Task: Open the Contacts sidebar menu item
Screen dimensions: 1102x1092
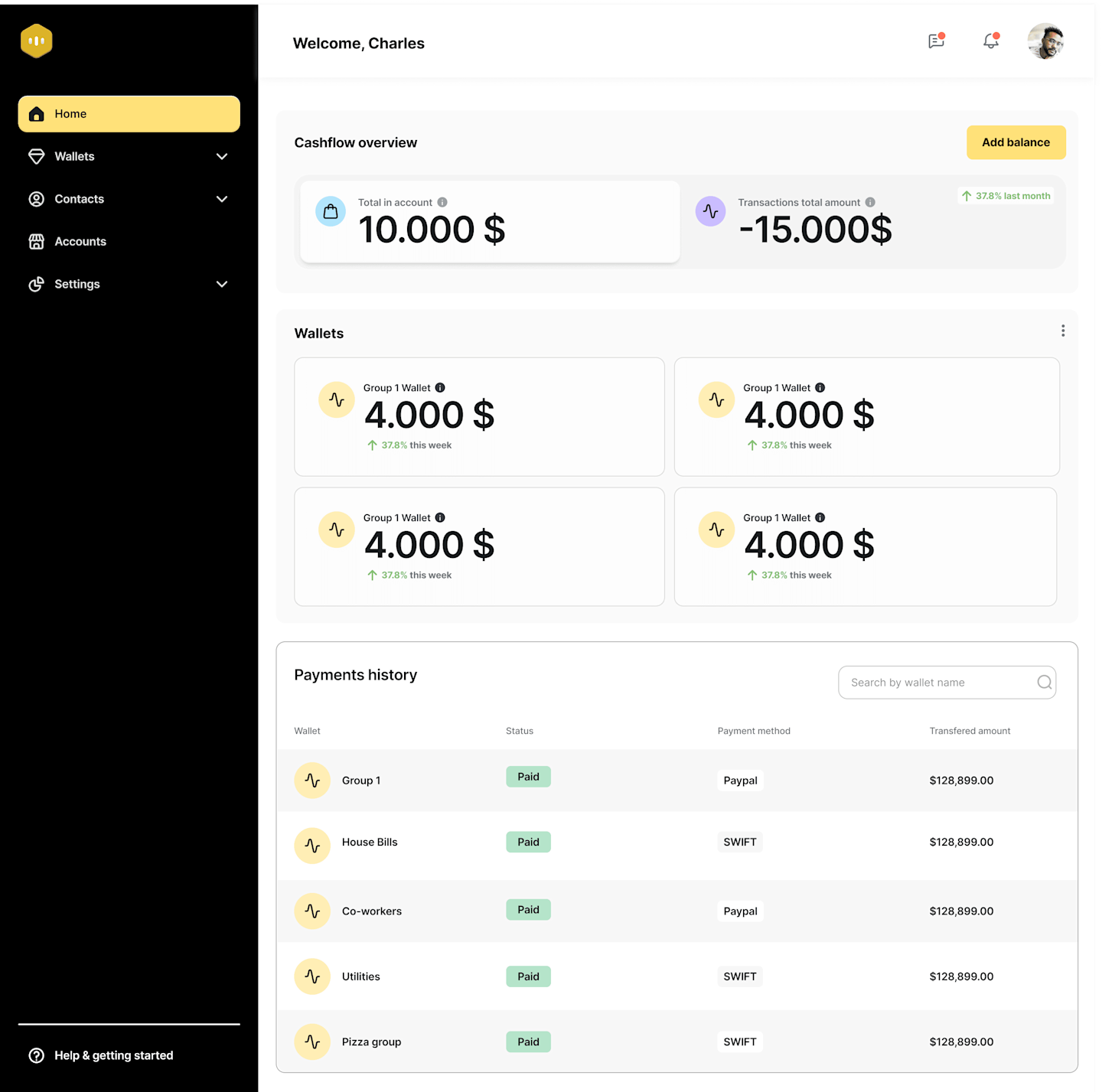Action: tap(129, 199)
